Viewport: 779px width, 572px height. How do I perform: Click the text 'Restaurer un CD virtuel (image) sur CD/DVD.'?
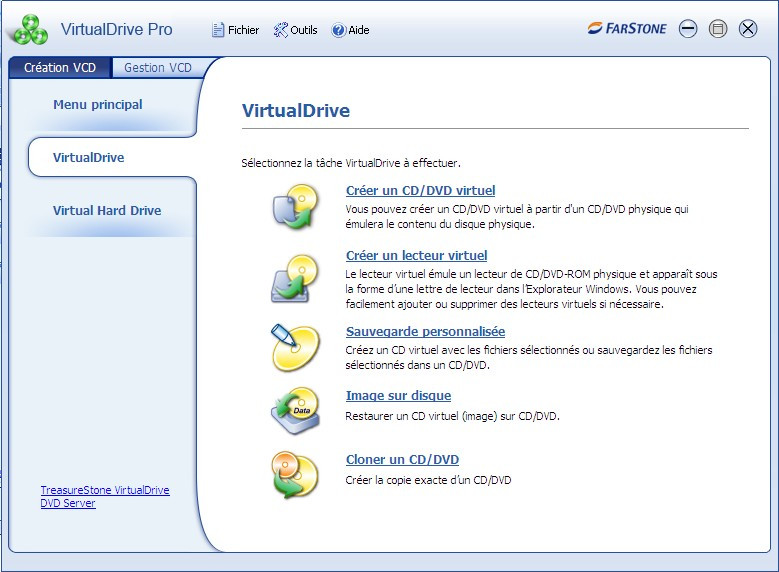coord(452,416)
